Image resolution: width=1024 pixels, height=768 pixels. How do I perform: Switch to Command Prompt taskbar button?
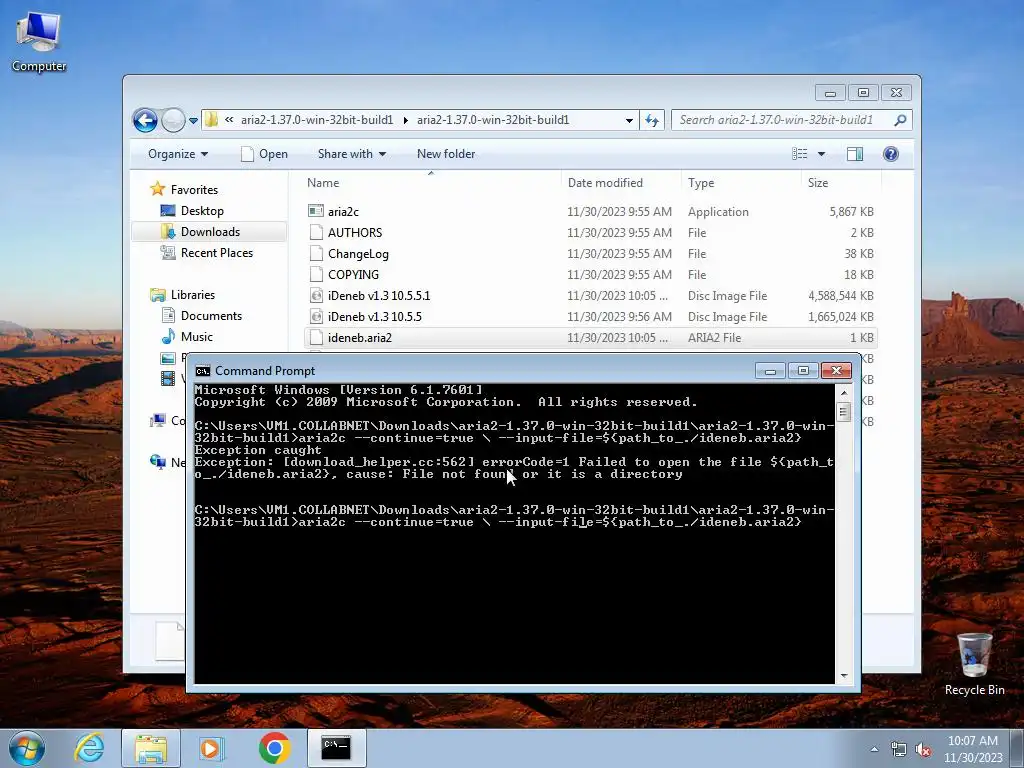(x=336, y=748)
